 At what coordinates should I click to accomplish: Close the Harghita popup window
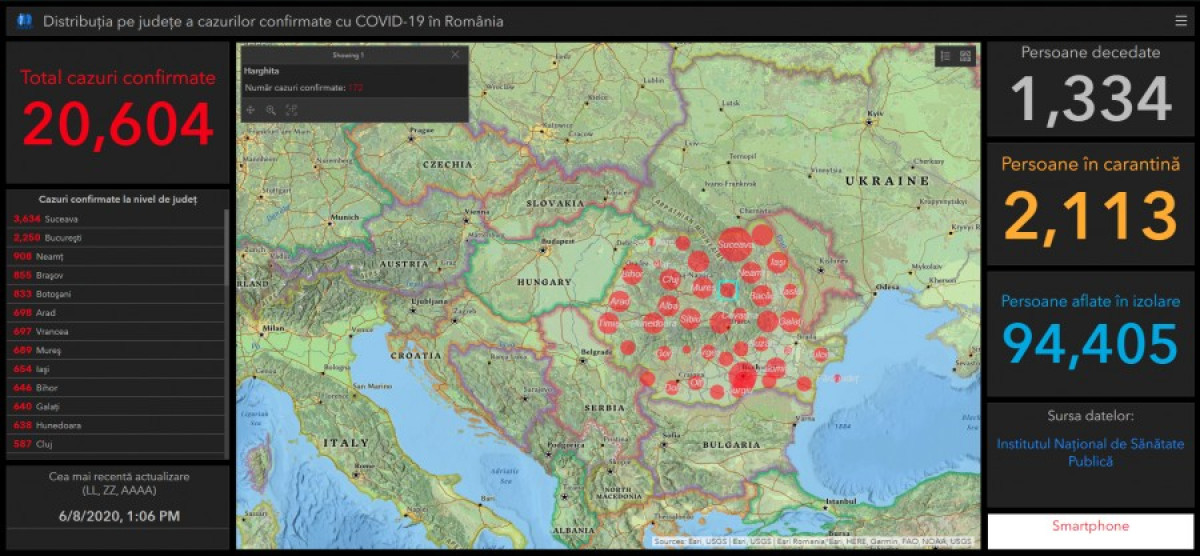coord(455,55)
